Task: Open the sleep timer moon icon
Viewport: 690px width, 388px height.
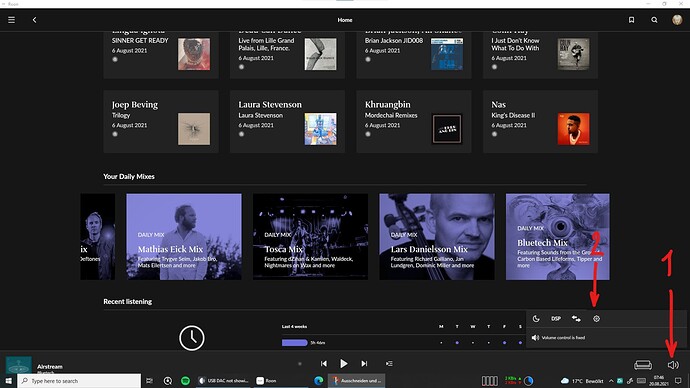Action: point(536,319)
